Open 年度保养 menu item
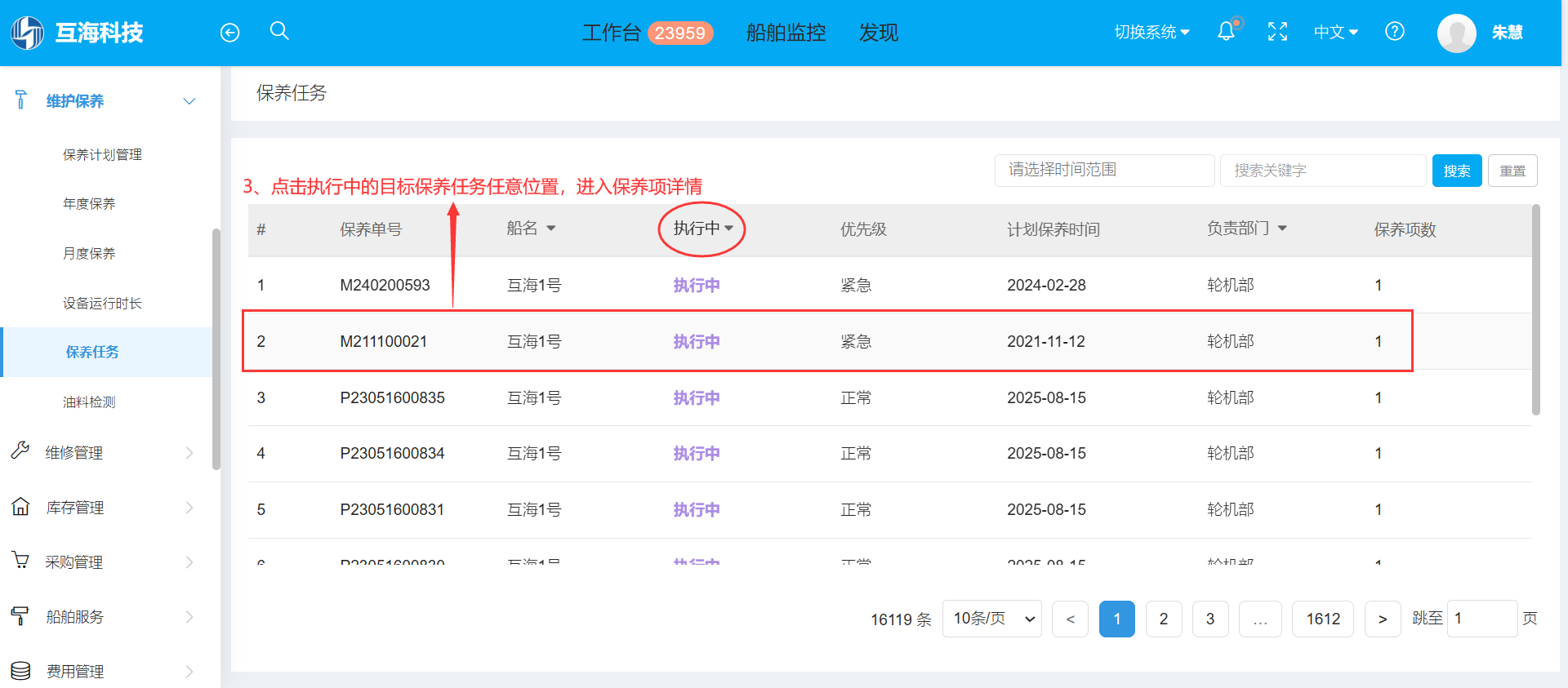Screen dimensions: 1568x688 (89, 203)
